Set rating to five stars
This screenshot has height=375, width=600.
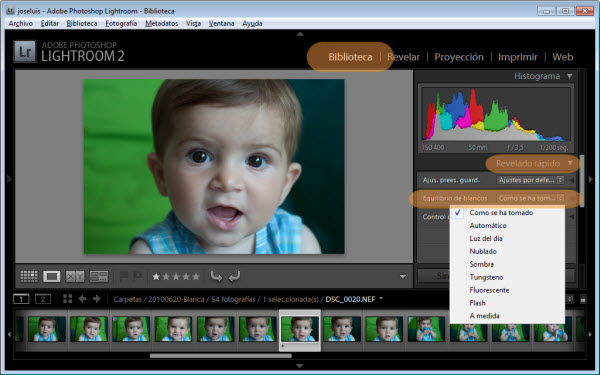tap(196, 276)
